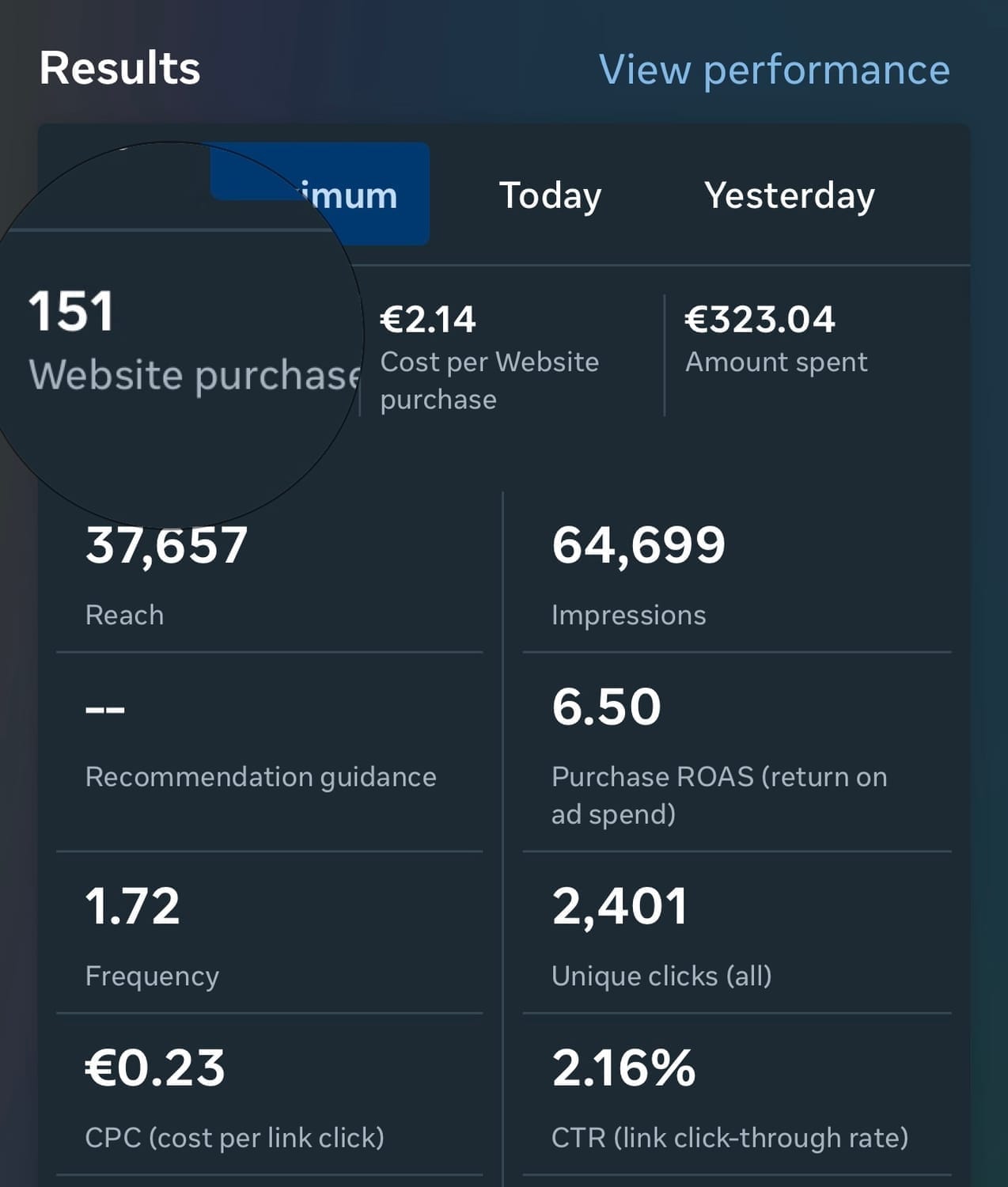Tap the €323.04 amount figure
This screenshot has width=1008, height=1187.
pyautogui.click(x=759, y=320)
